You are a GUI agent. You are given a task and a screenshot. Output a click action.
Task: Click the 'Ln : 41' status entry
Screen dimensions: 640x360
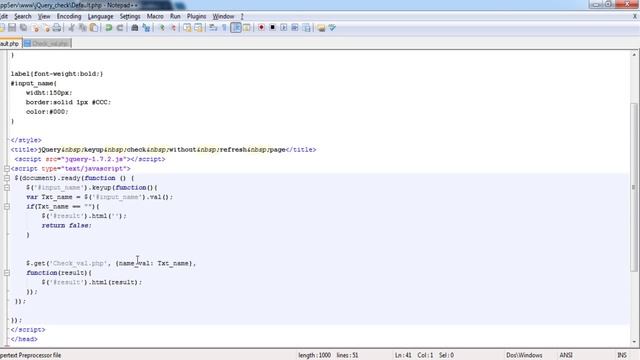click(x=403, y=355)
